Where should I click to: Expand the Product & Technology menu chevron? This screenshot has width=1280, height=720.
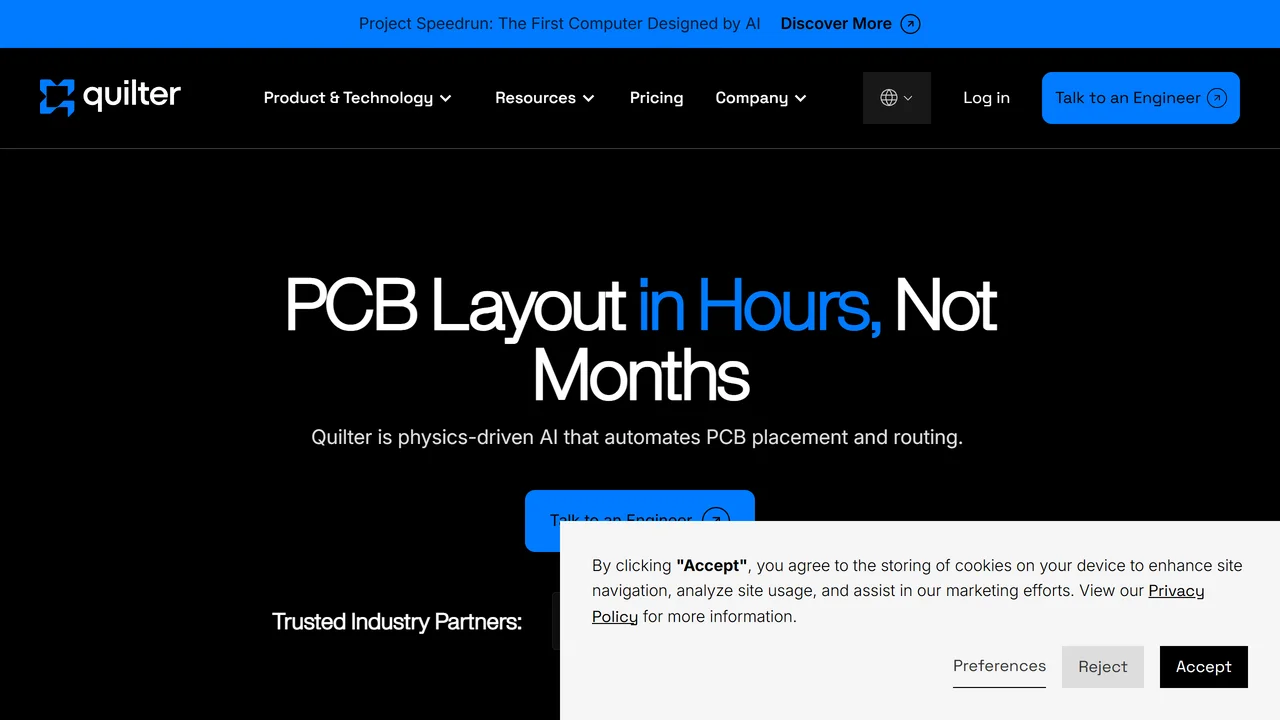446,98
